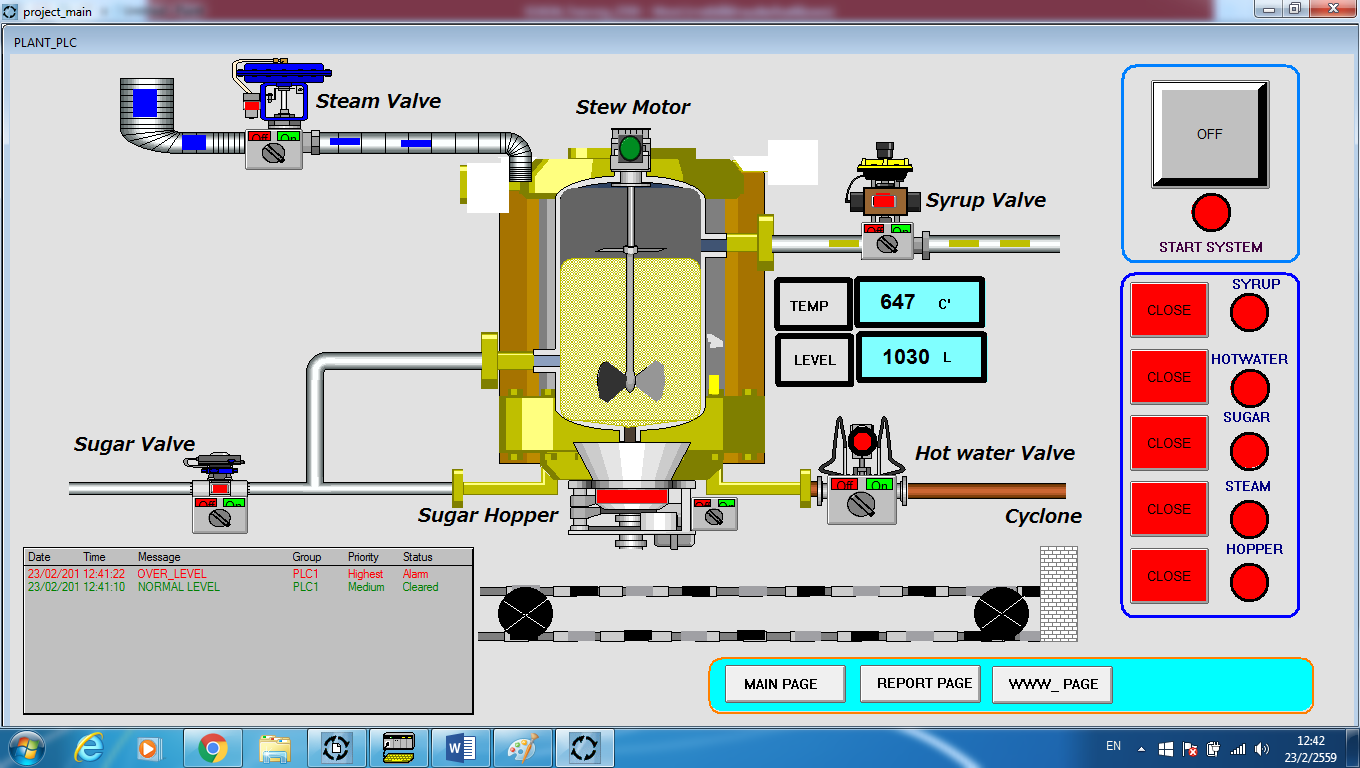Open File Explorer folder in taskbar

(274, 748)
